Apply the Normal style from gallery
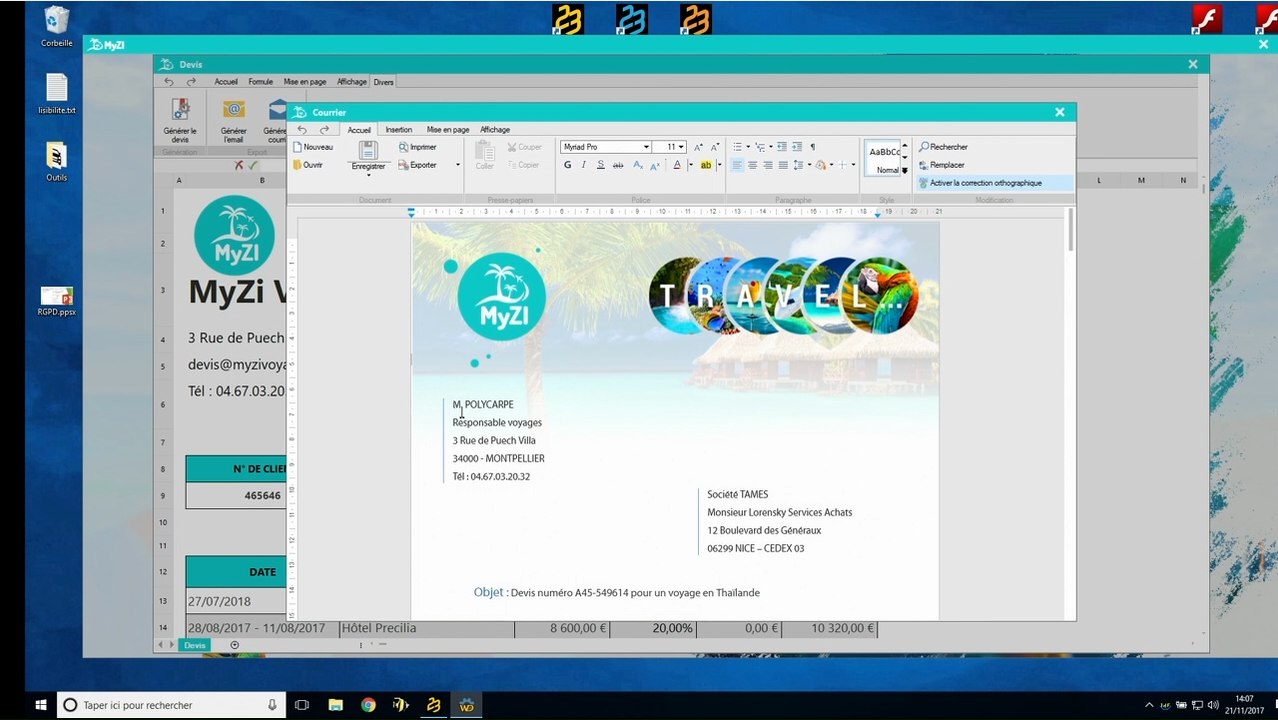The width and height of the screenshot is (1278, 720). [x=883, y=158]
